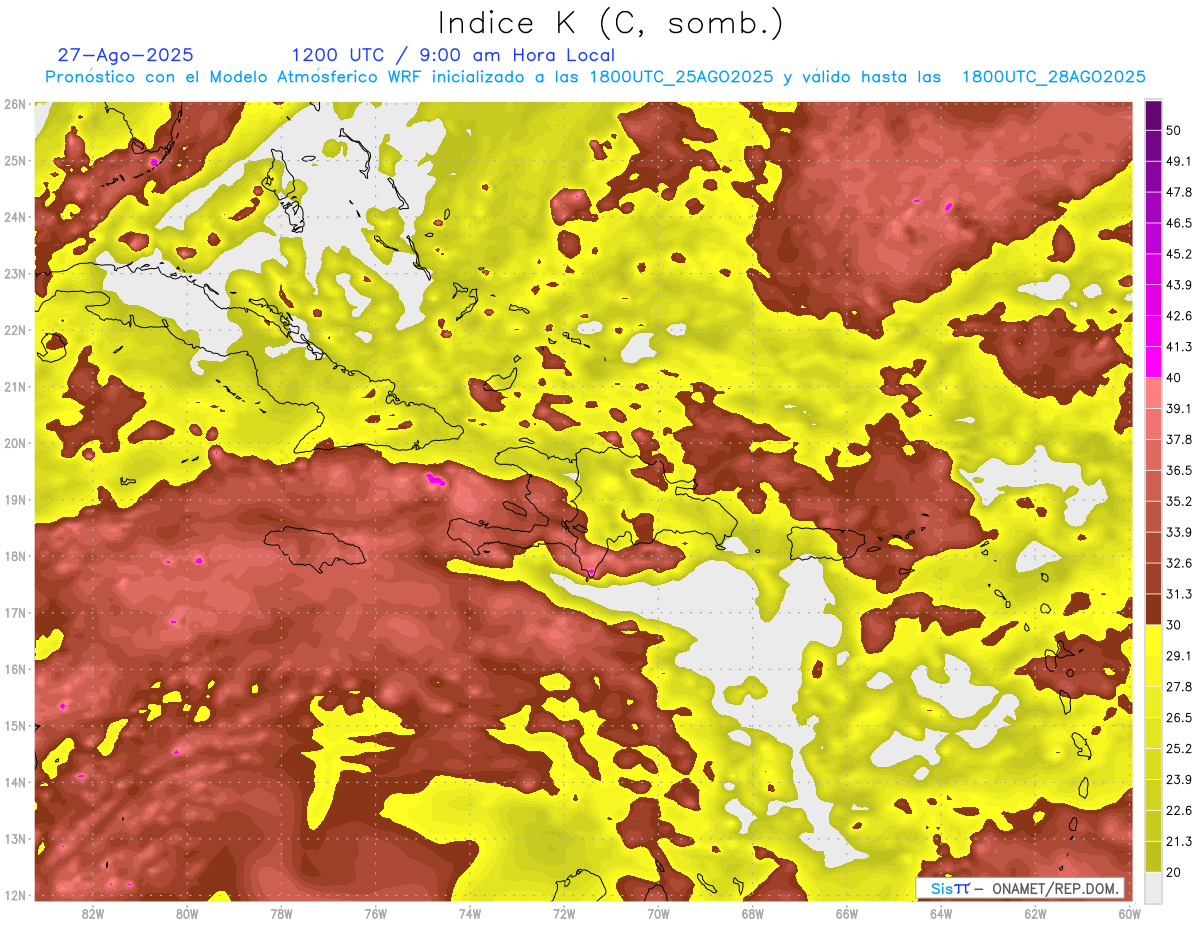Click the 'SisTT – ONAMET/REP.DOM.' credit box

coord(1020,888)
